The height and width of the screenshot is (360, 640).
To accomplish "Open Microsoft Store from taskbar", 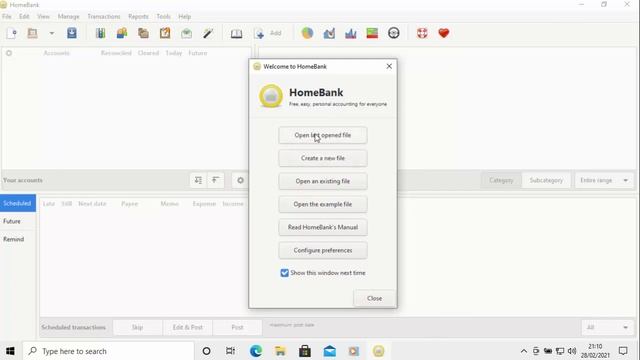I will click(305, 351).
